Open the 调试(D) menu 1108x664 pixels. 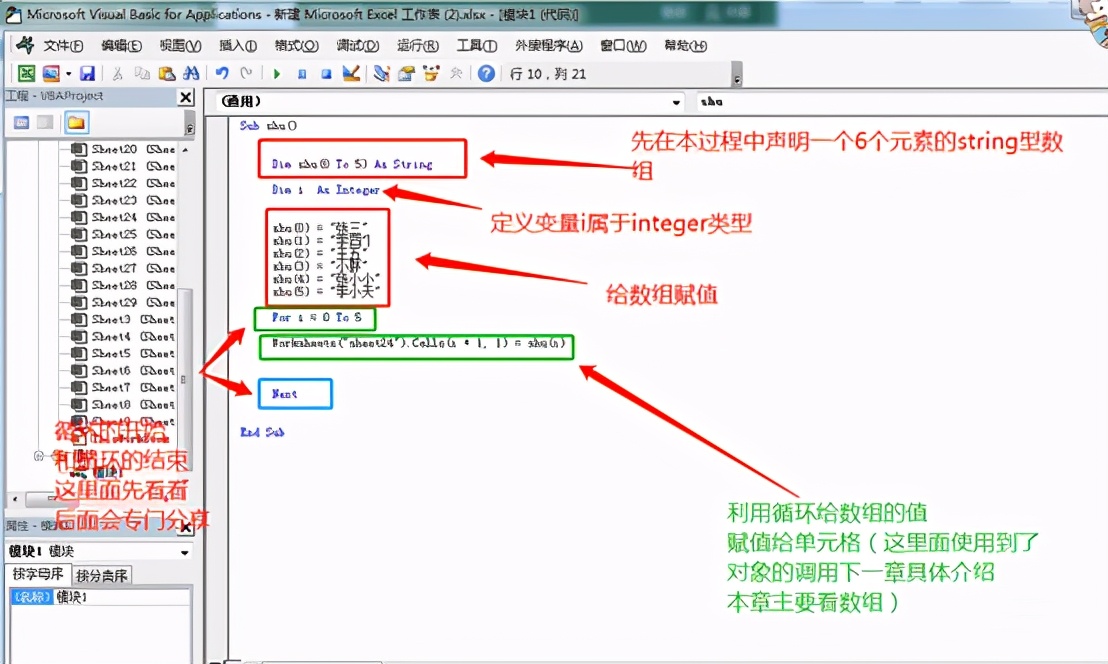click(x=358, y=46)
